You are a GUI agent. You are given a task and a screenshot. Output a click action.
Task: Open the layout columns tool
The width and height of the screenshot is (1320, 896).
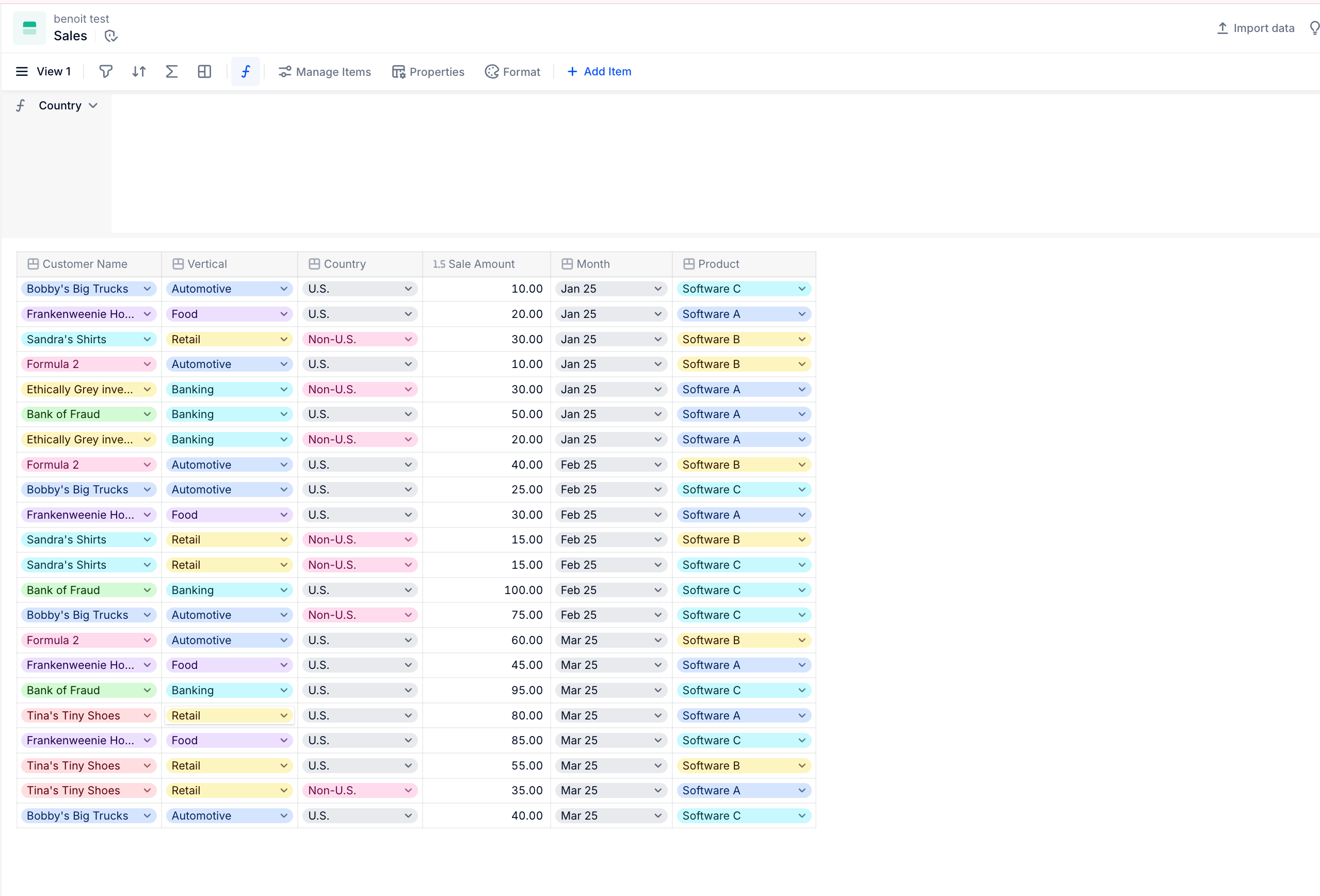coord(204,72)
